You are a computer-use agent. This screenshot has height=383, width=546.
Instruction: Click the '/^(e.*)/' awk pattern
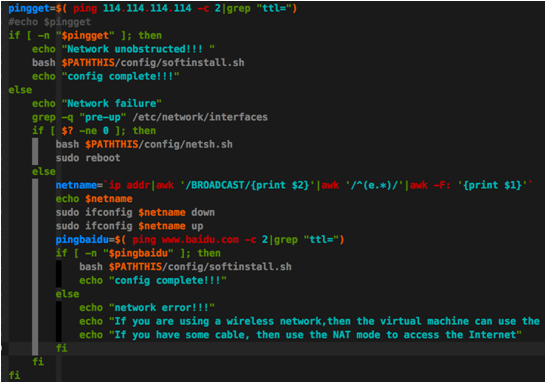(375, 185)
